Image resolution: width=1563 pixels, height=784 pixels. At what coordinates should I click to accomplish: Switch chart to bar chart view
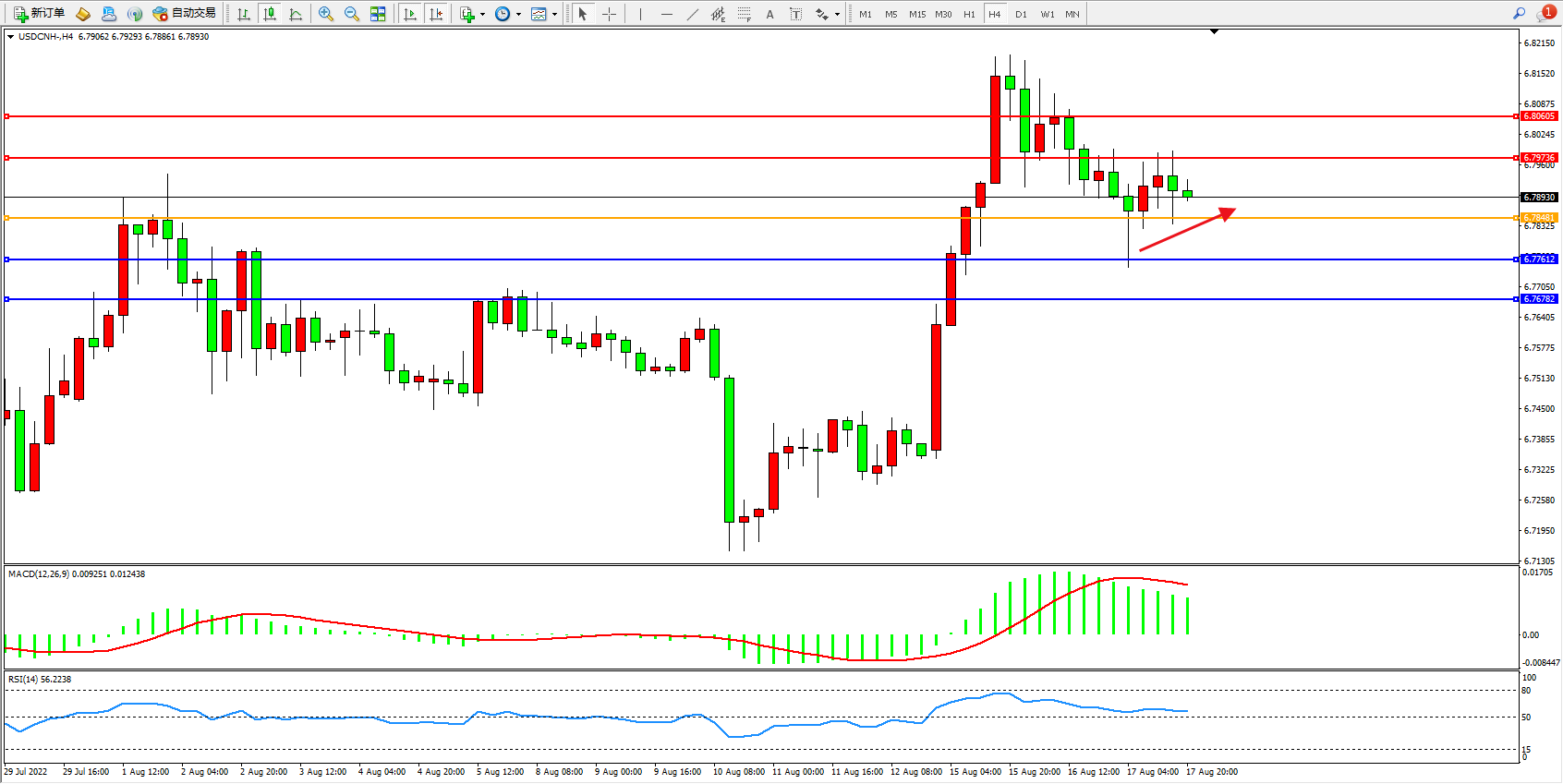pos(244,14)
